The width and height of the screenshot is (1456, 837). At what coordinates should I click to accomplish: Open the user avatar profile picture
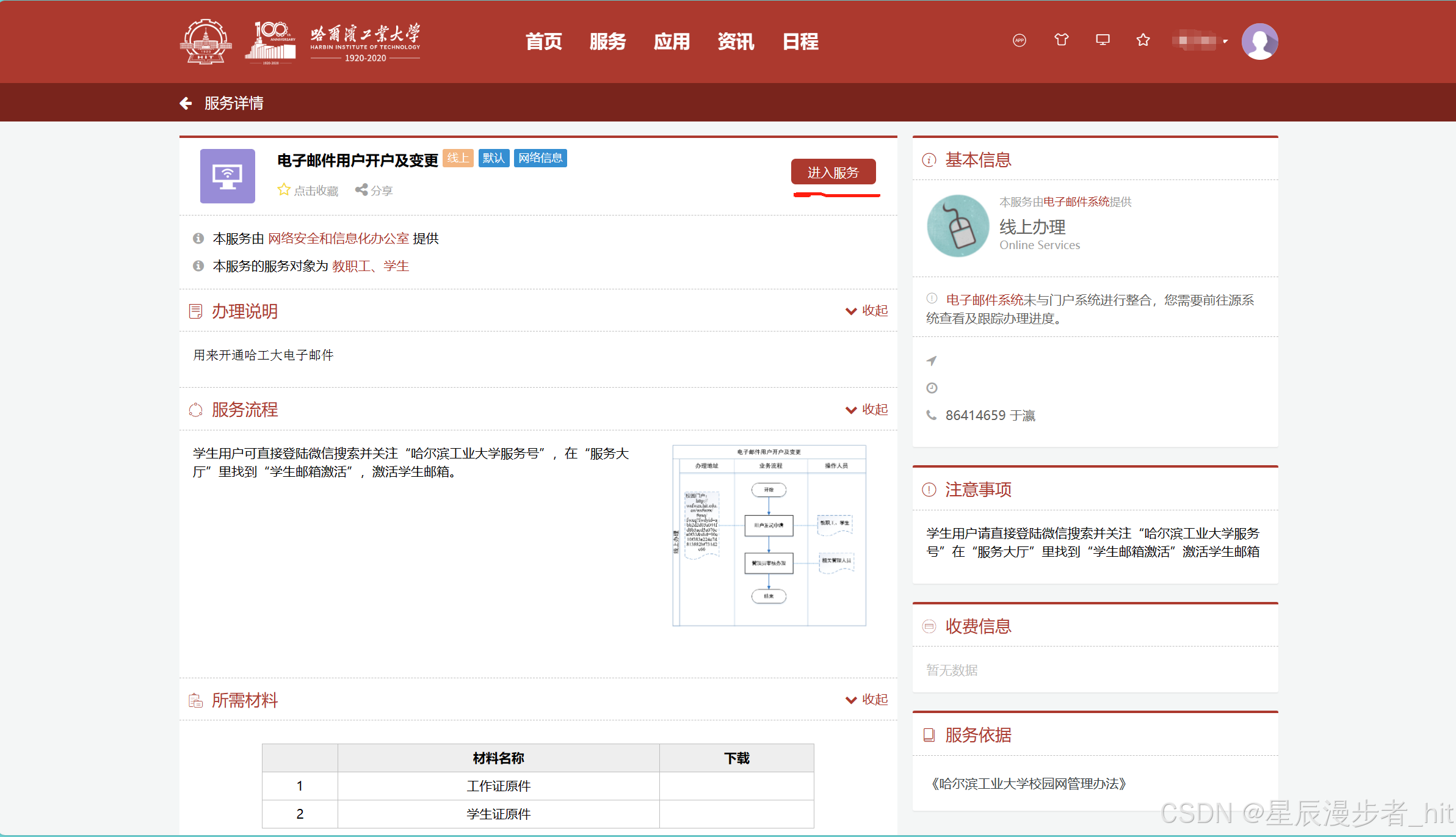(1259, 42)
